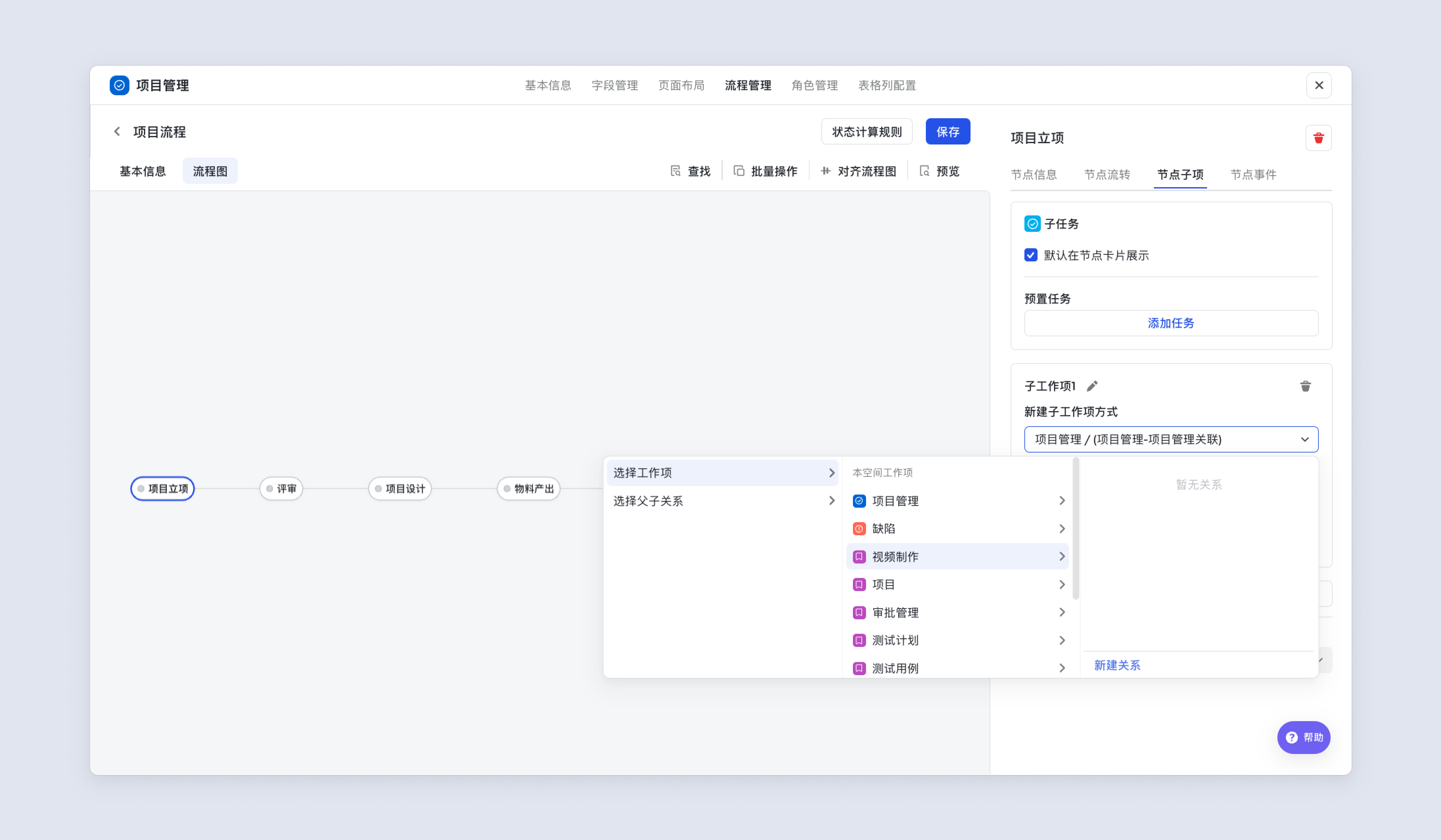The height and width of the screenshot is (840, 1441).
Task: Click the purple 测试用例 icon
Action: 859,668
